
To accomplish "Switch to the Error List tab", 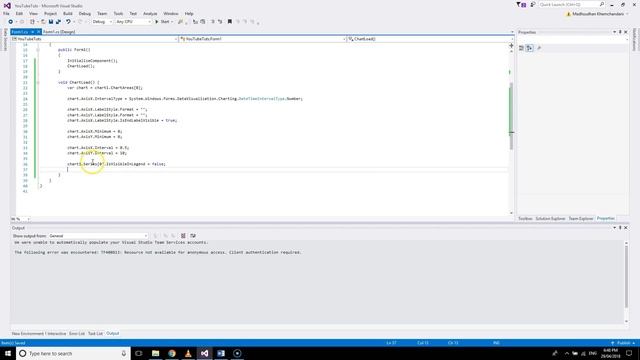I will click(x=77, y=333).
